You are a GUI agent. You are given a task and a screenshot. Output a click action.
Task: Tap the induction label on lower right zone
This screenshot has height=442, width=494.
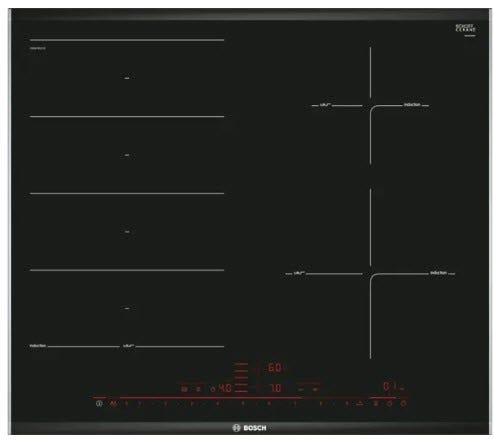(x=438, y=273)
